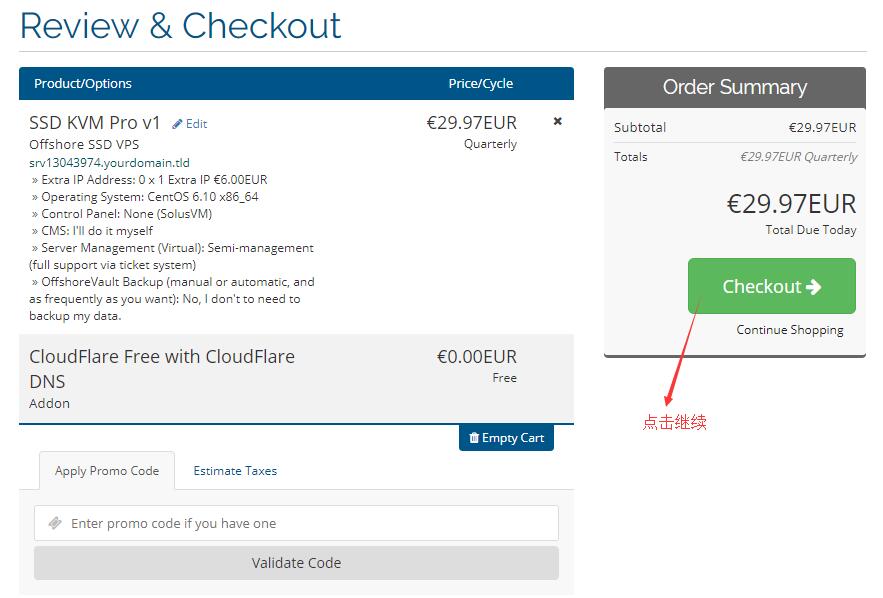Click the Edit link for SSD KVM Pro
This screenshot has width=883, height=598.
coord(190,124)
